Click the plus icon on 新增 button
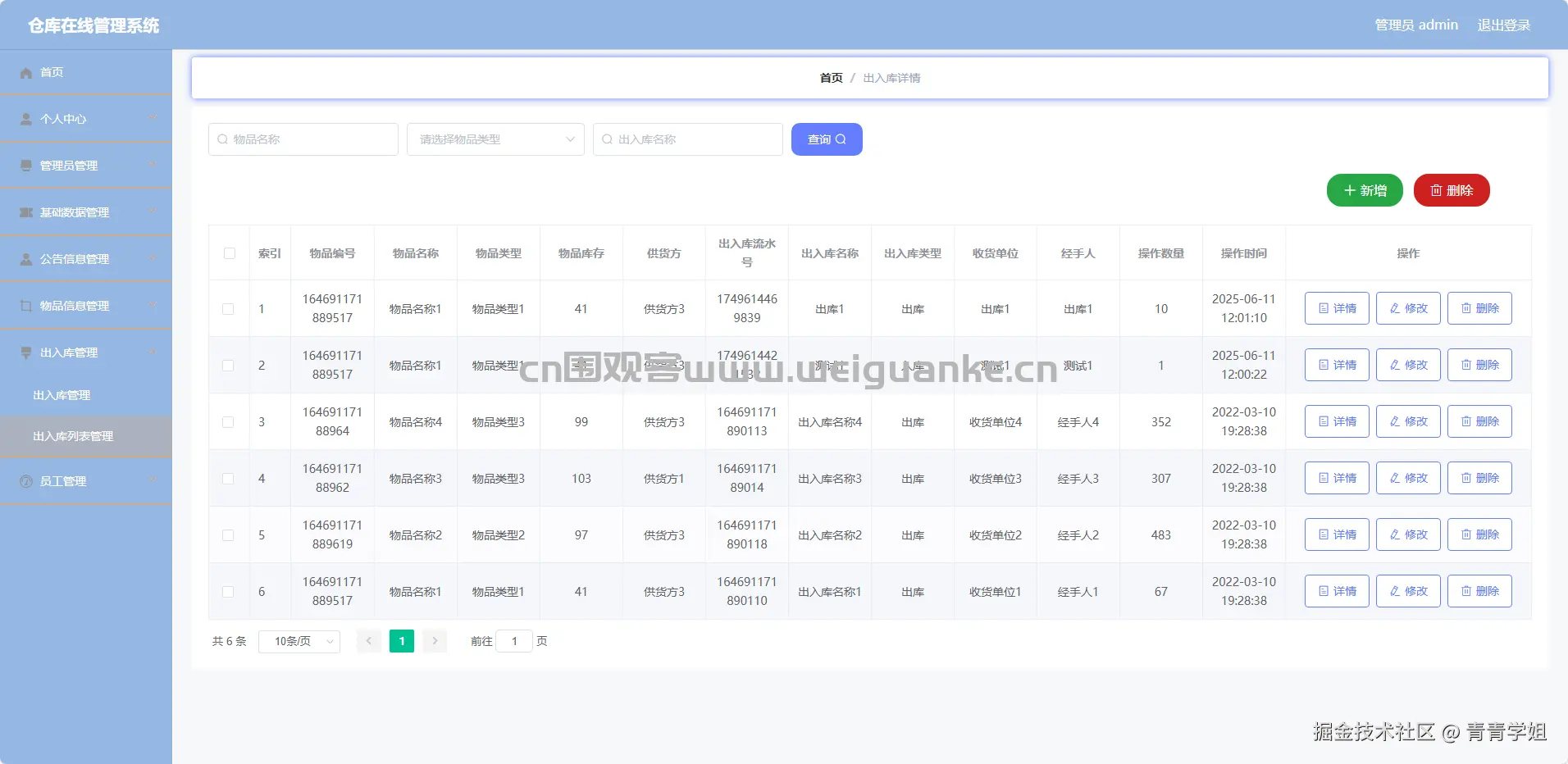The height and width of the screenshot is (764, 1568). 1349,191
